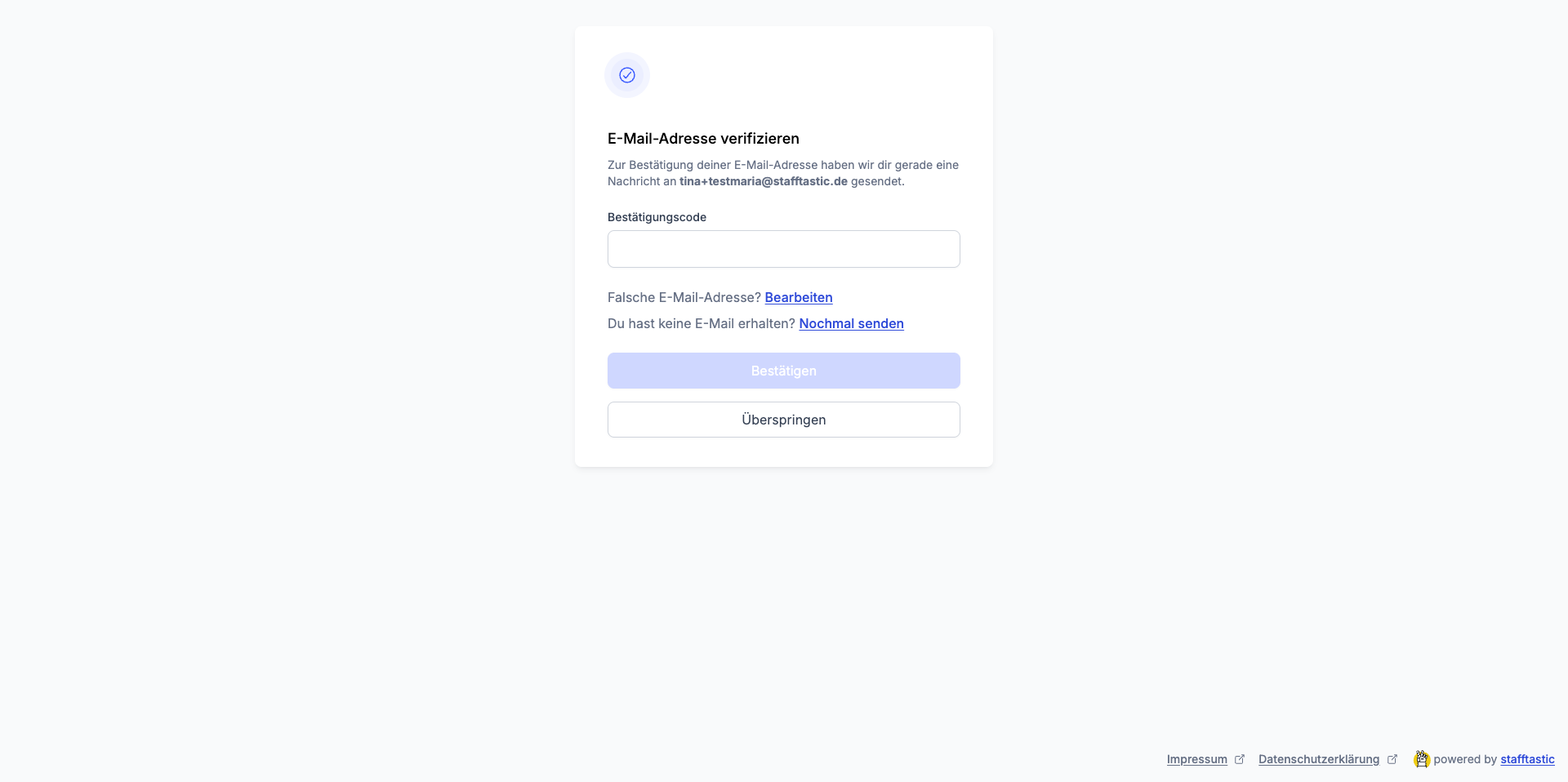Open the Impressum footer link
This screenshot has width=1568, height=782.
(1196, 759)
